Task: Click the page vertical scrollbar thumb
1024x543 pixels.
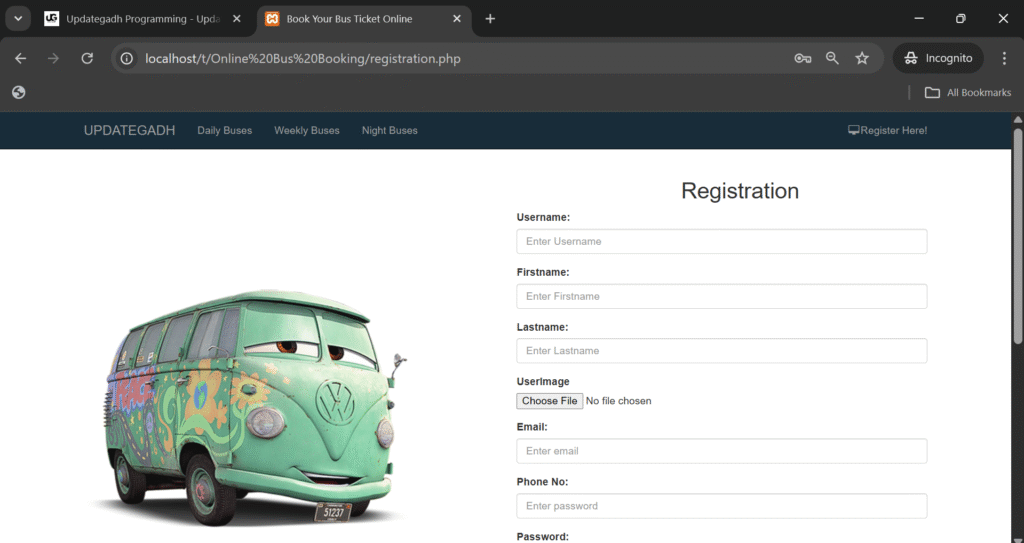Action: pyautogui.click(x=1017, y=235)
